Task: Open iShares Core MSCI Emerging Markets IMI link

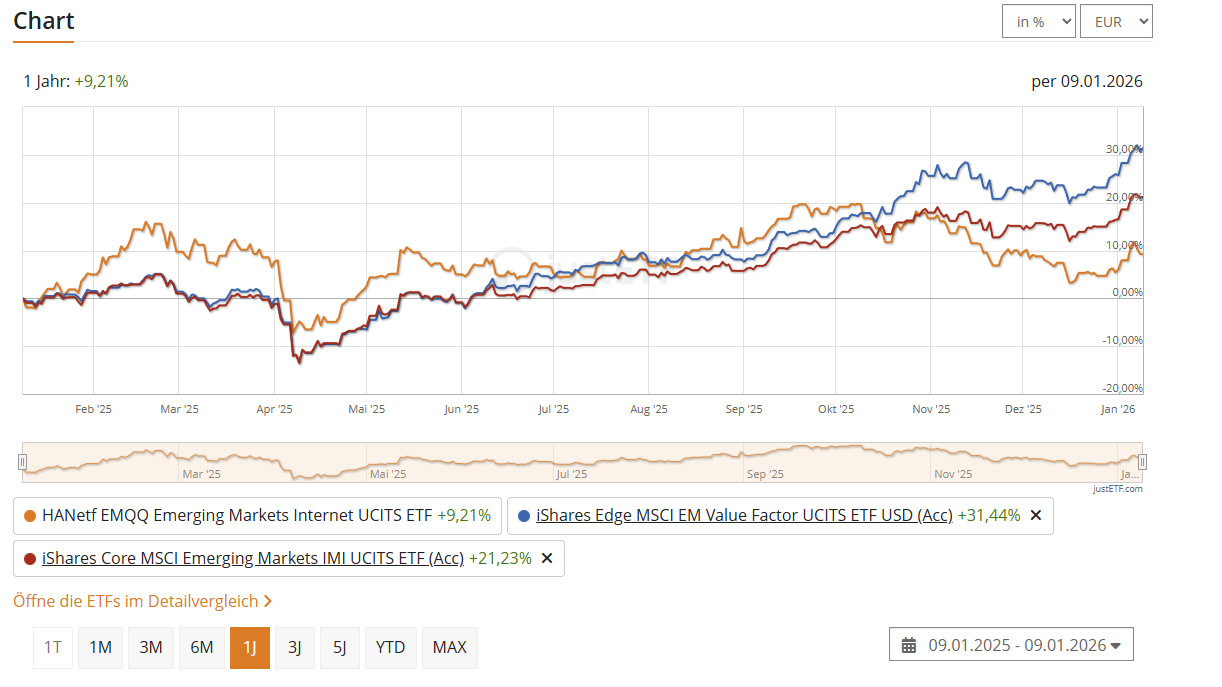Action: pos(252,558)
